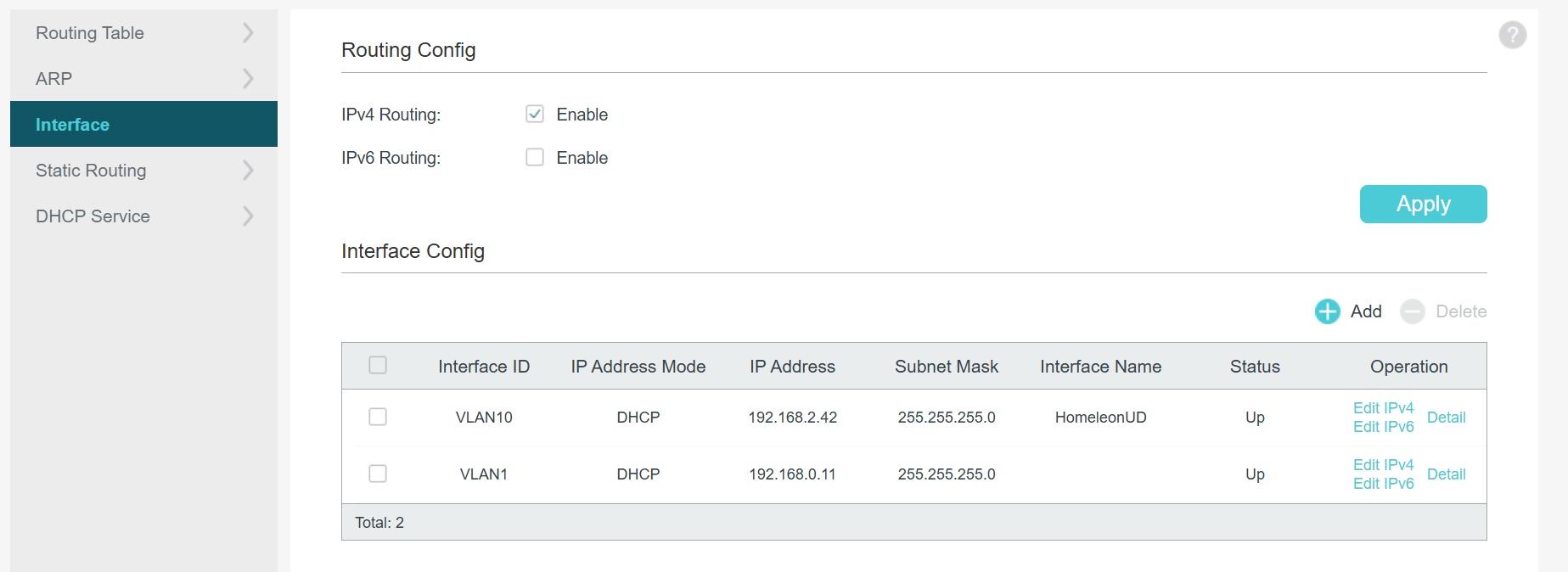1568x572 pixels.
Task: Click Edit IPv4 for VLAN10
Action: (x=1383, y=408)
